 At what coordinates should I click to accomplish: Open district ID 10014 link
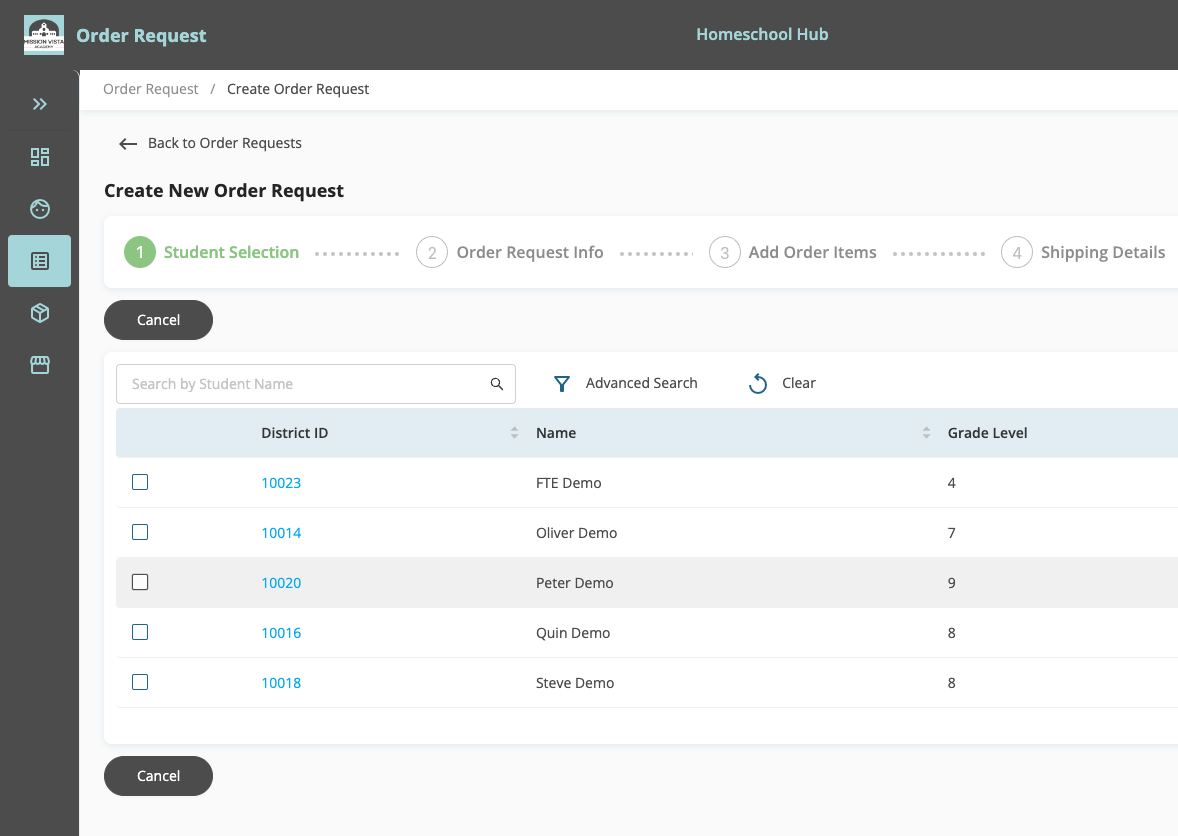tap(281, 533)
